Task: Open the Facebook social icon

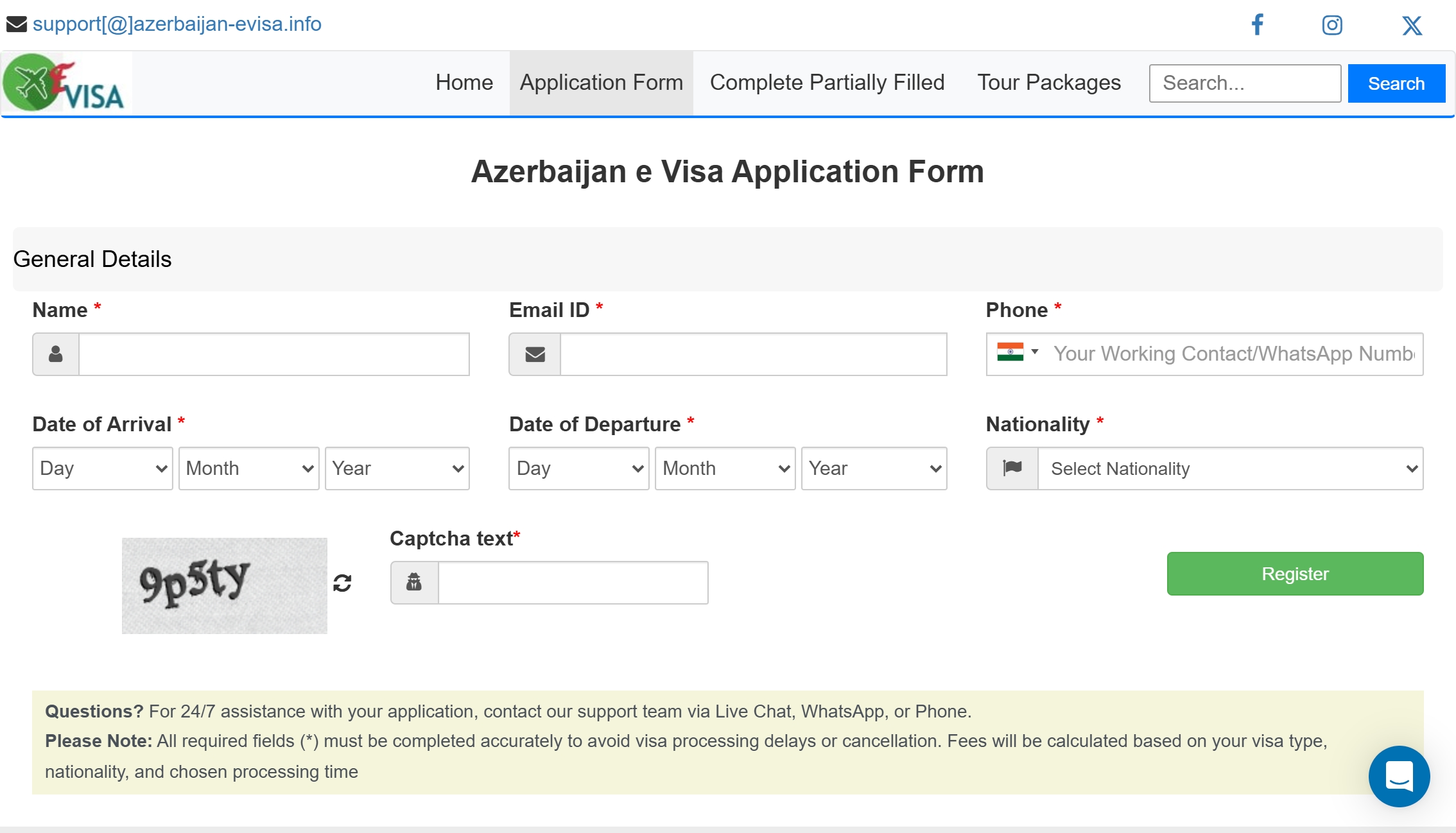Action: coord(1257,25)
